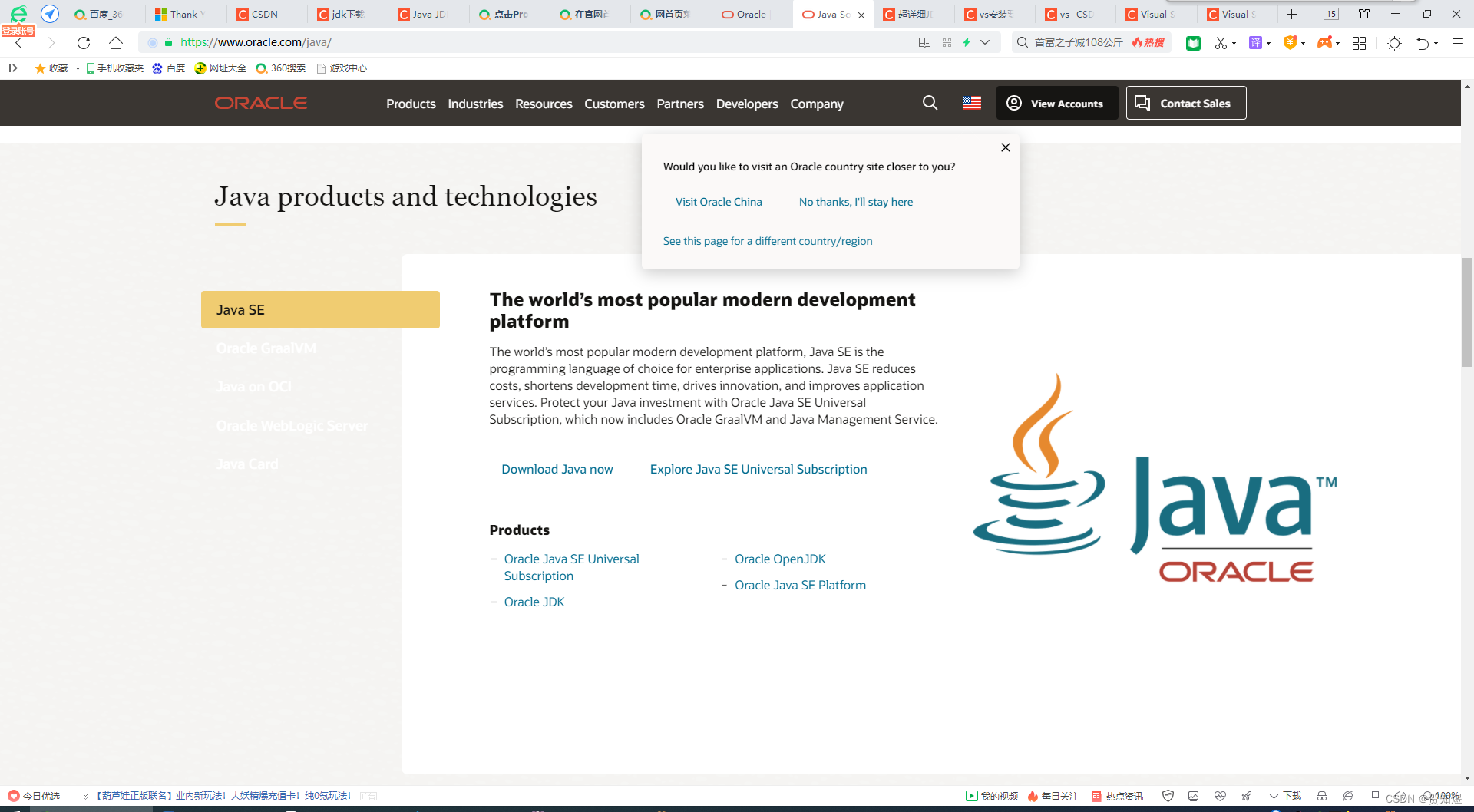Image resolution: width=1474 pixels, height=812 pixels.
Task: Click the orange game controller icon
Action: 1324,43
